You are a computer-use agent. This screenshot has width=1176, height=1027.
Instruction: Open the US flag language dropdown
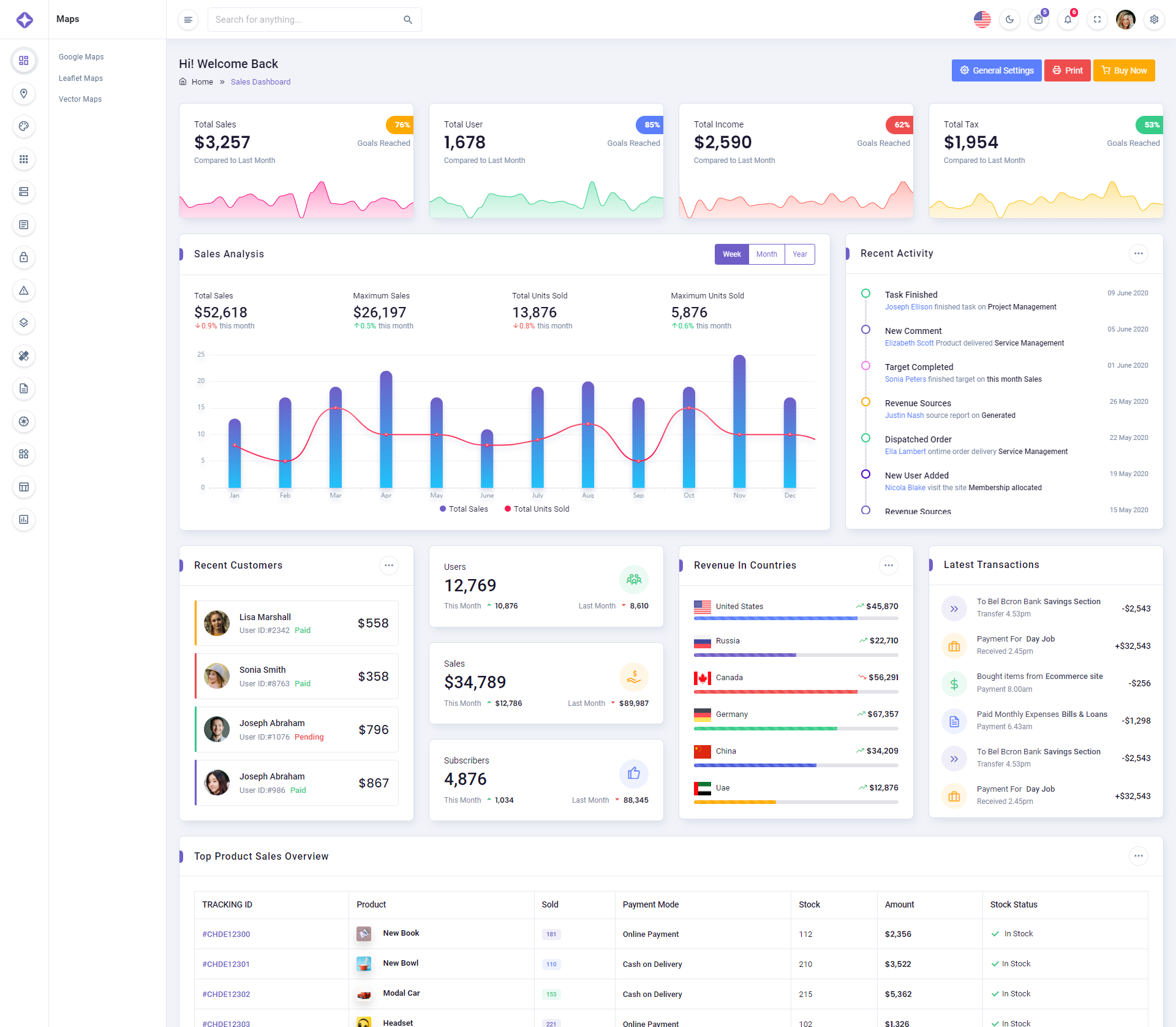(982, 20)
